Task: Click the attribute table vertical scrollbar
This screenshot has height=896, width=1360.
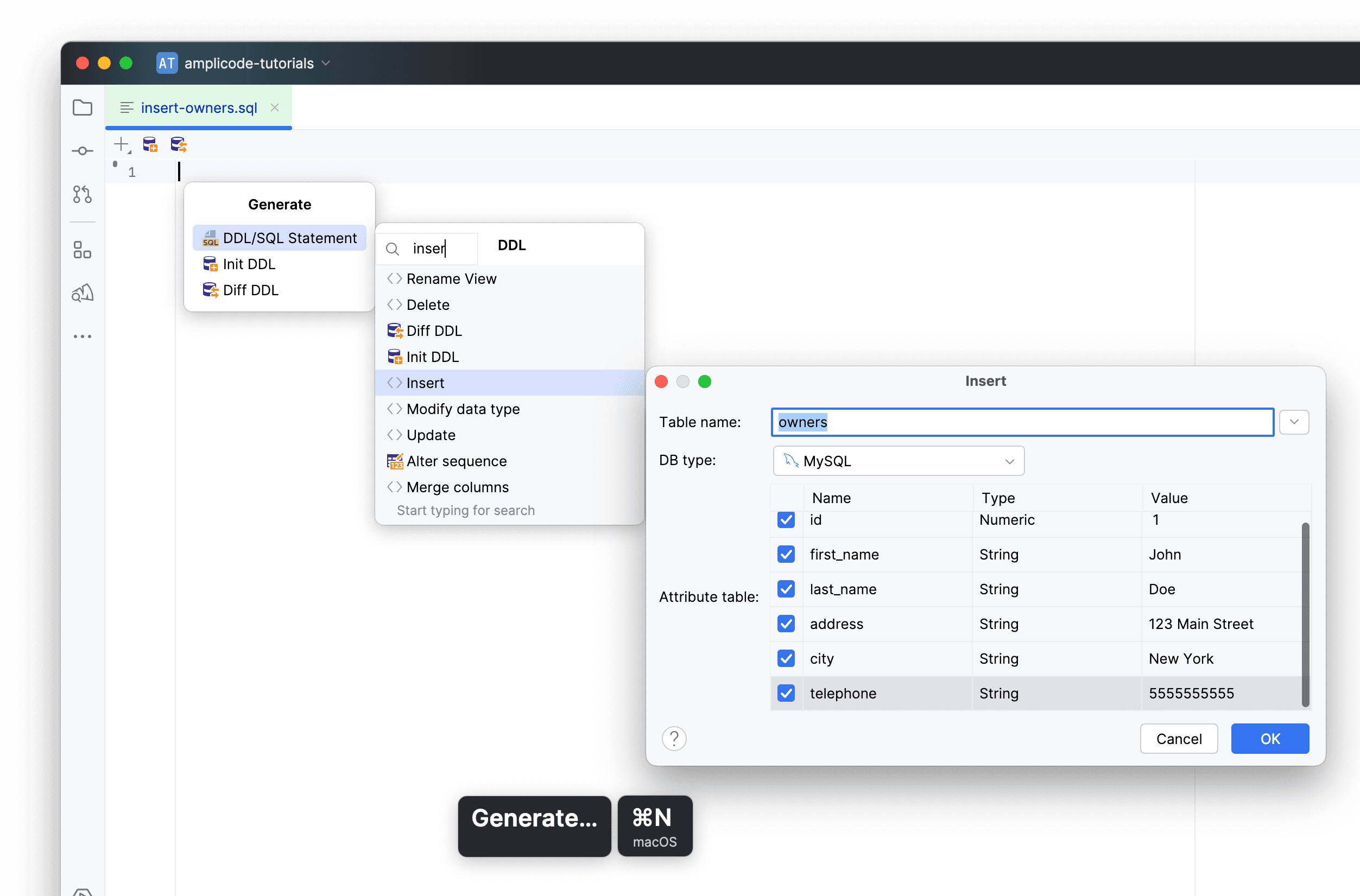Action: (x=1305, y=614)
